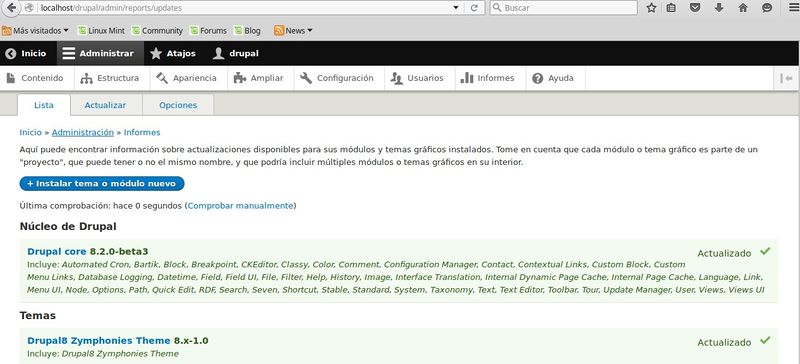
Task: Open the Blog bookmark
Action: pyautogui.click(x=247, y=31)
